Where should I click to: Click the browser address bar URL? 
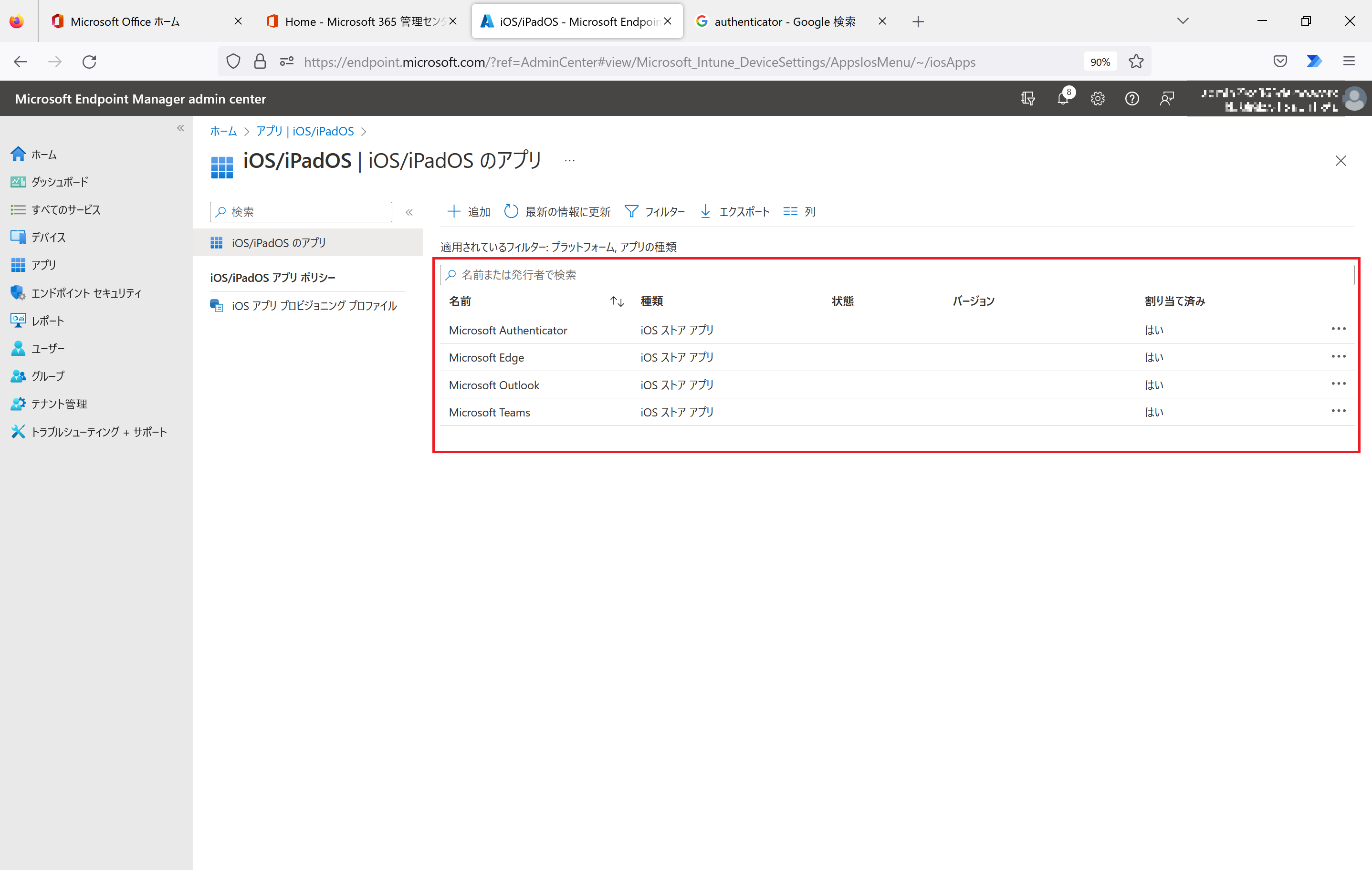click(639, 62)
